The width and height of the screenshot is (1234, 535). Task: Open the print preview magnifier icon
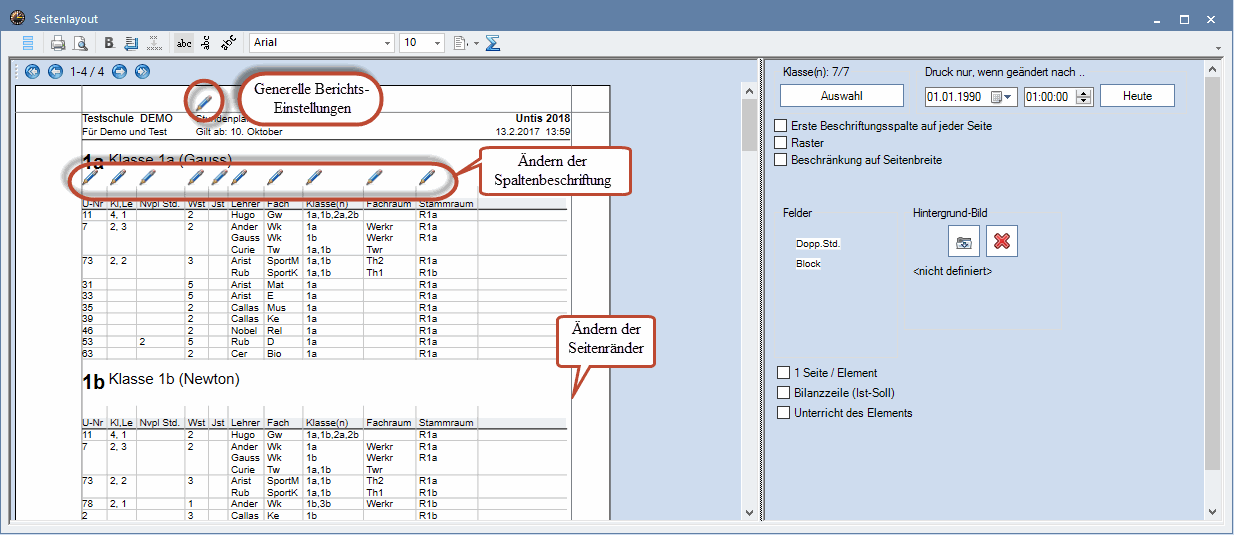[x=79, y=43]
